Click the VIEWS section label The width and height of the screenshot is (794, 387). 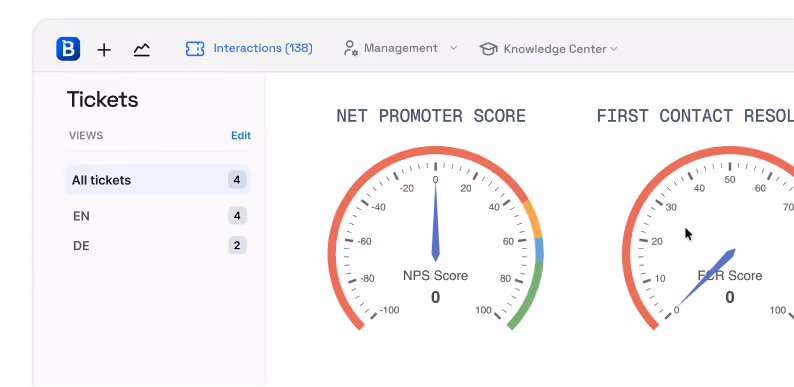[86, 135]
